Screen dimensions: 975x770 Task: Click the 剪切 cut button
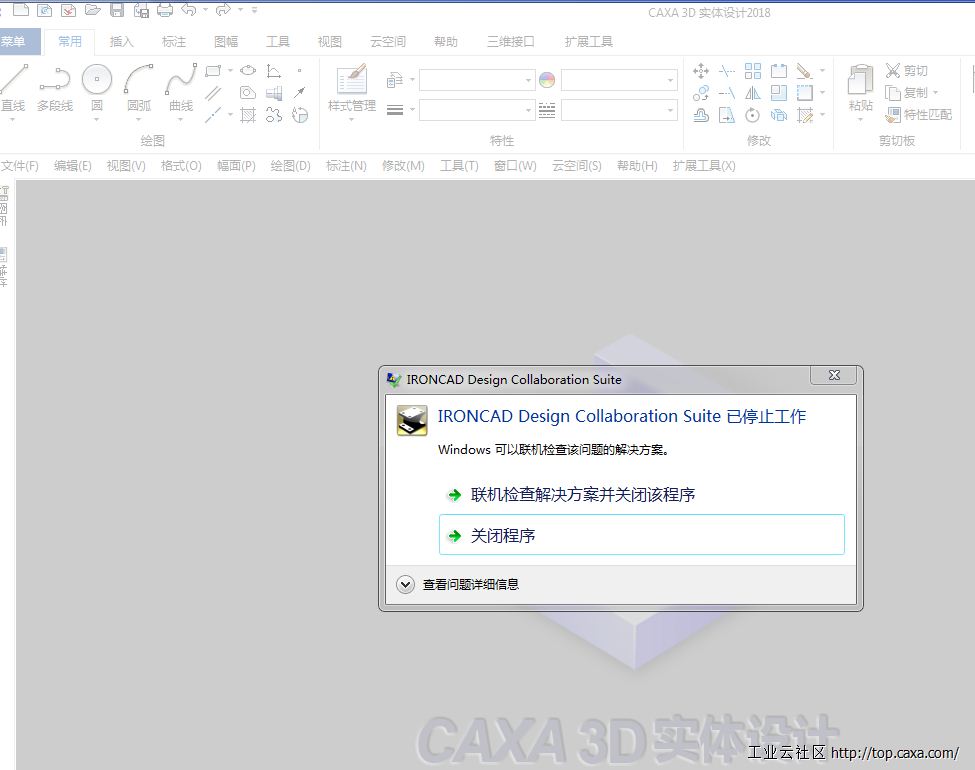(907, 70)
